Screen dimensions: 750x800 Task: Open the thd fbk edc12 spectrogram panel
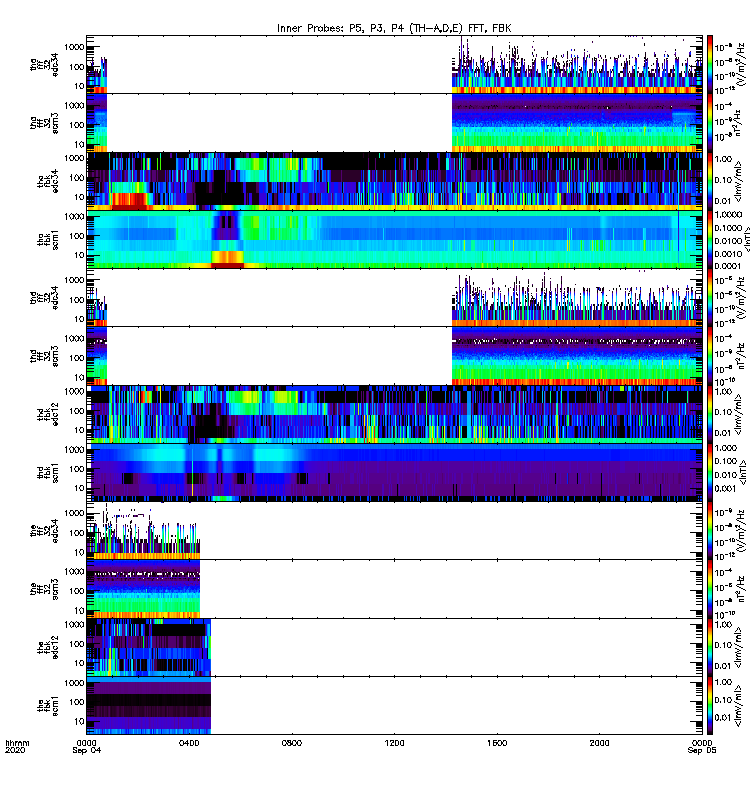point(394,414)
